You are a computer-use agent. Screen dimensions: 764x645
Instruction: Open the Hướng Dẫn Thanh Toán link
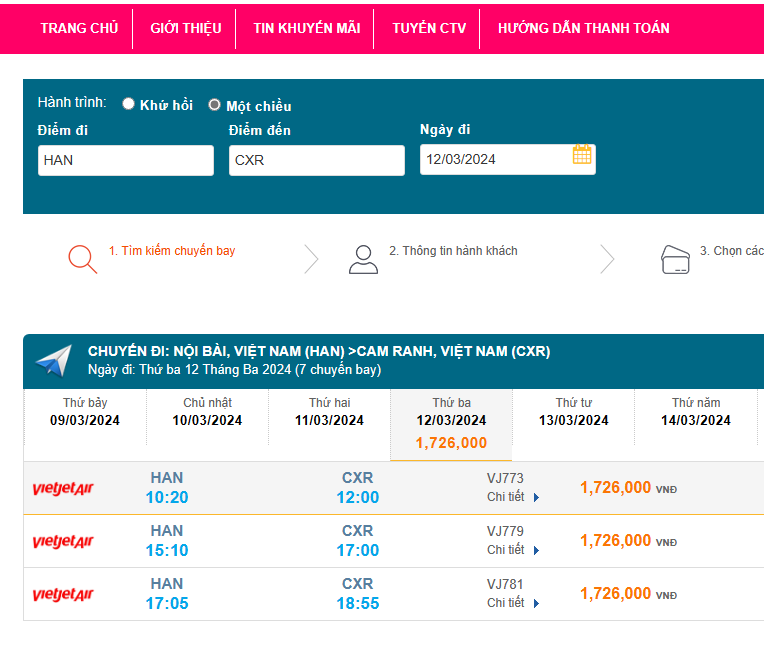(x=583, y=28)
